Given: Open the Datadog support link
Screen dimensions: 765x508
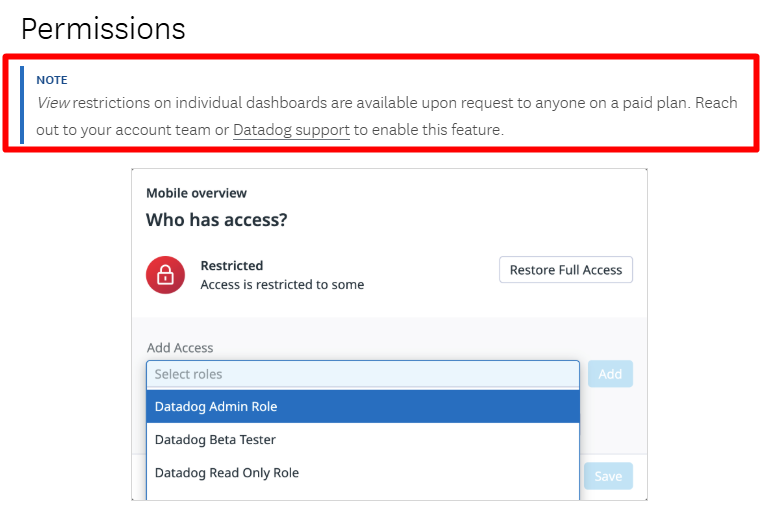Looking at the screenshot, I should tap(291, 130).
